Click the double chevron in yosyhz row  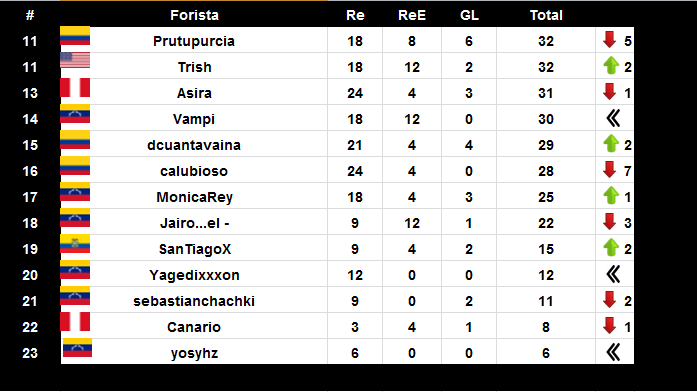coord(613,352)
